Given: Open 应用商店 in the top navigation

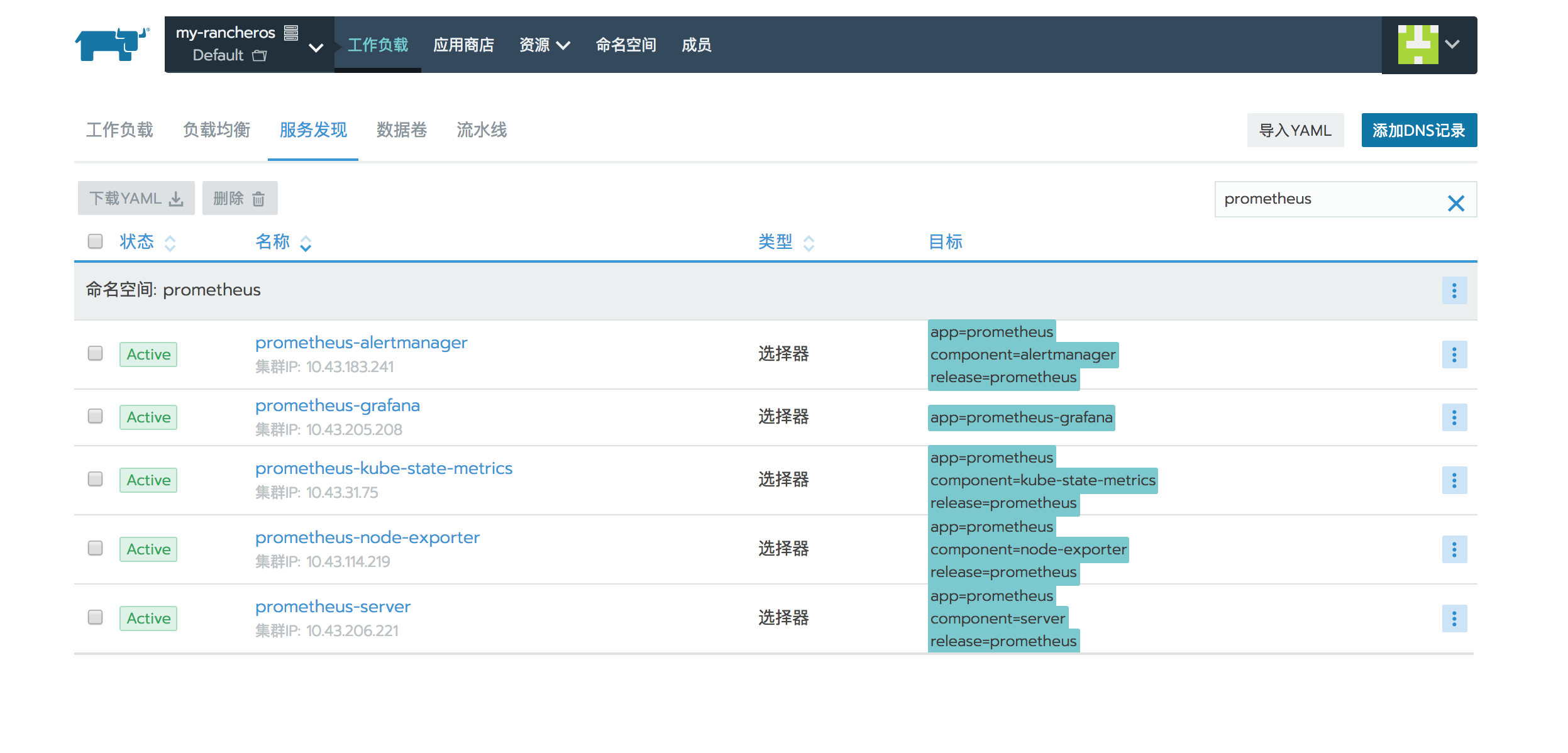Looking at the screenshot, I should click(x=463, y=45).
